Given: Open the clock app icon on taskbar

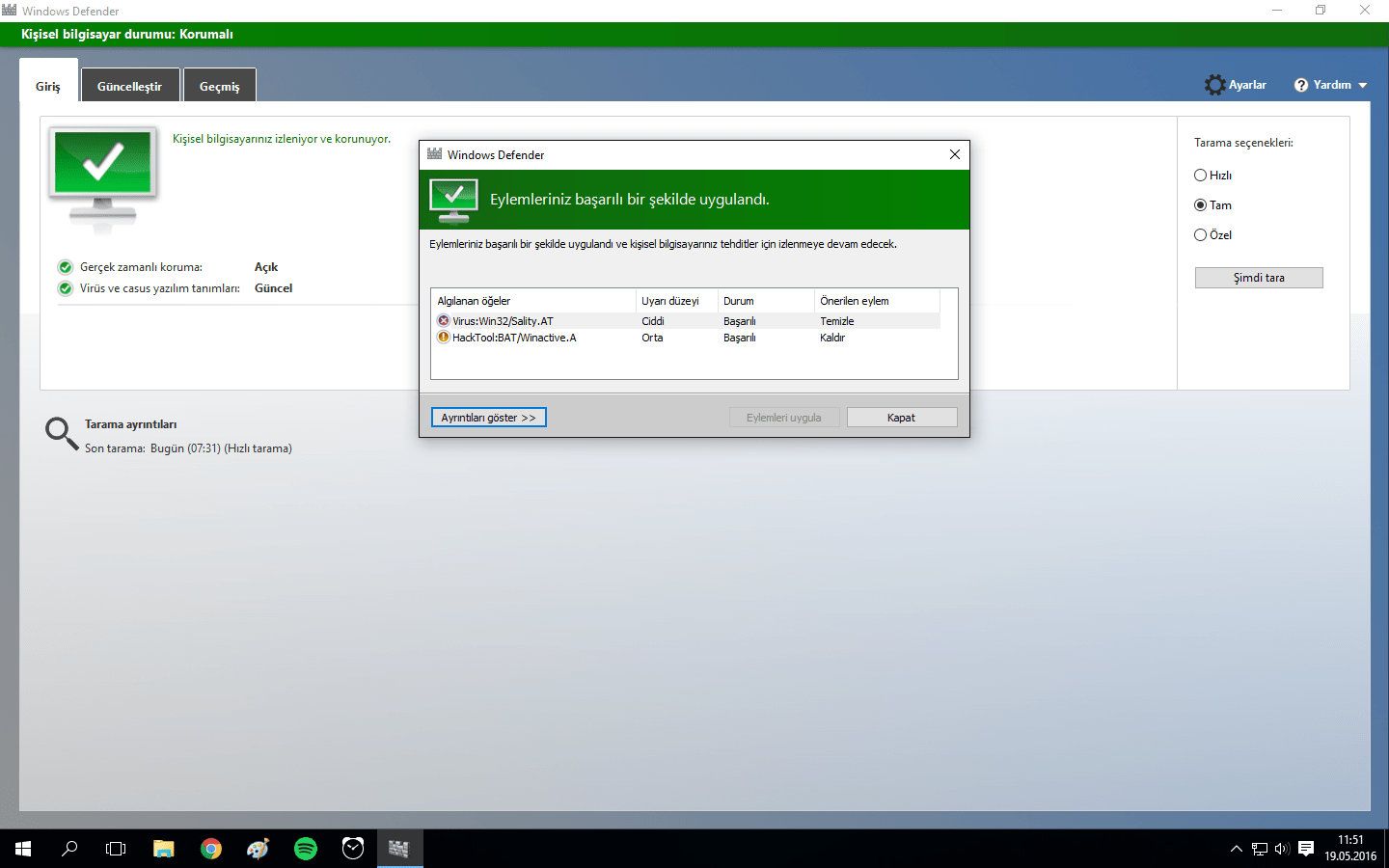Looking at the screenshot, I should [x=353, y=849].
